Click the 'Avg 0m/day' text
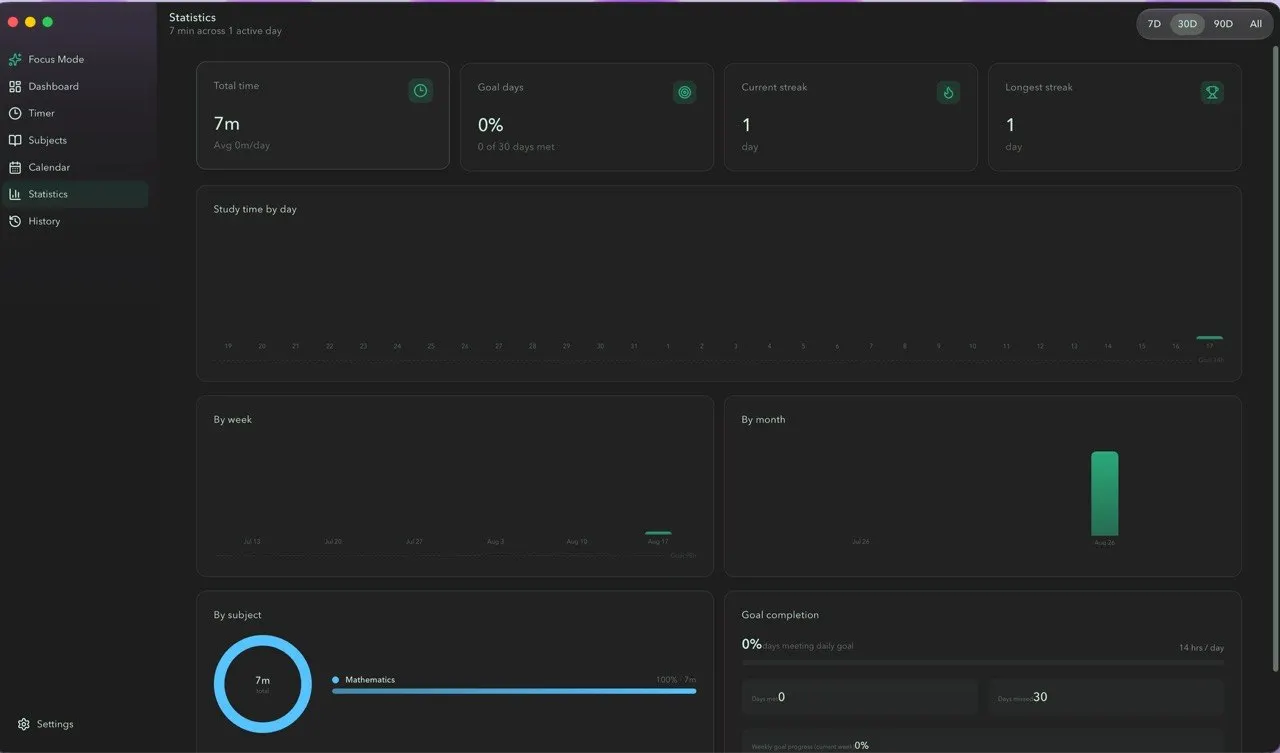The image size is (1280, 753). pyautogui.click(x=241, y=145)
